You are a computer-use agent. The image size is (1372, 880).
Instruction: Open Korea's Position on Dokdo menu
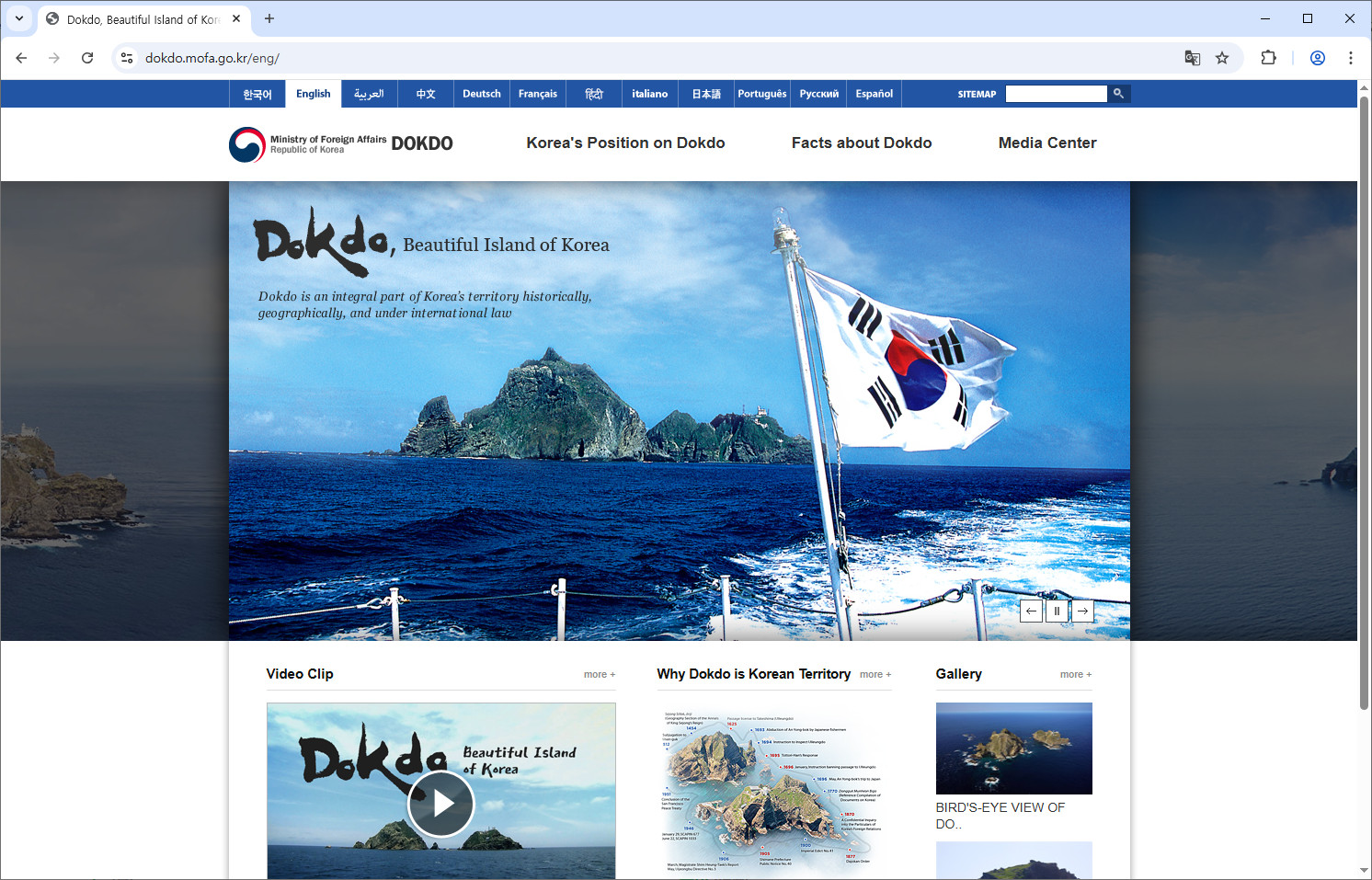(625, 143)
